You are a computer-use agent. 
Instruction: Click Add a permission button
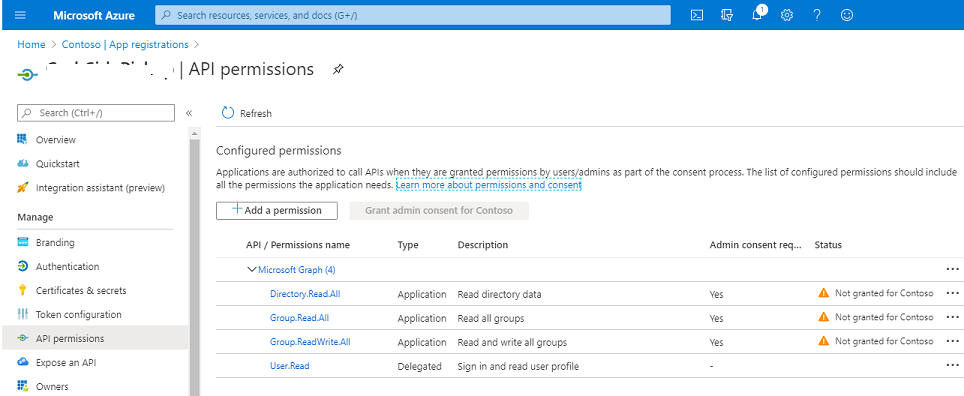(277, 210)
